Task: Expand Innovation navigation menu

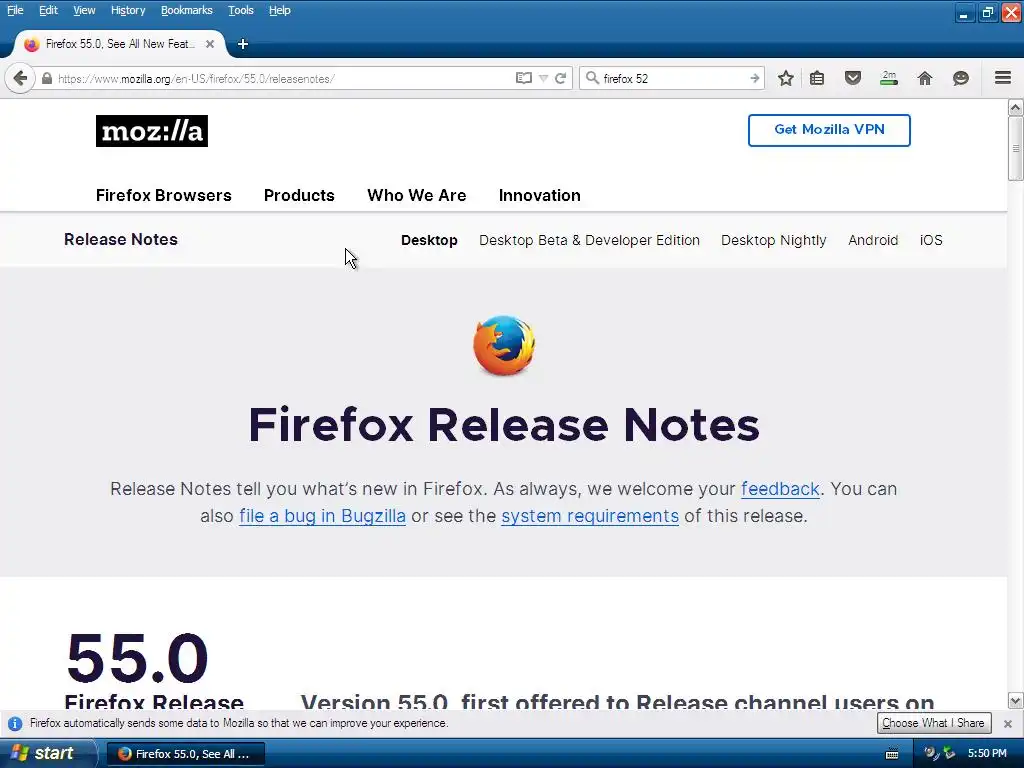Action: tap(539, 195)
